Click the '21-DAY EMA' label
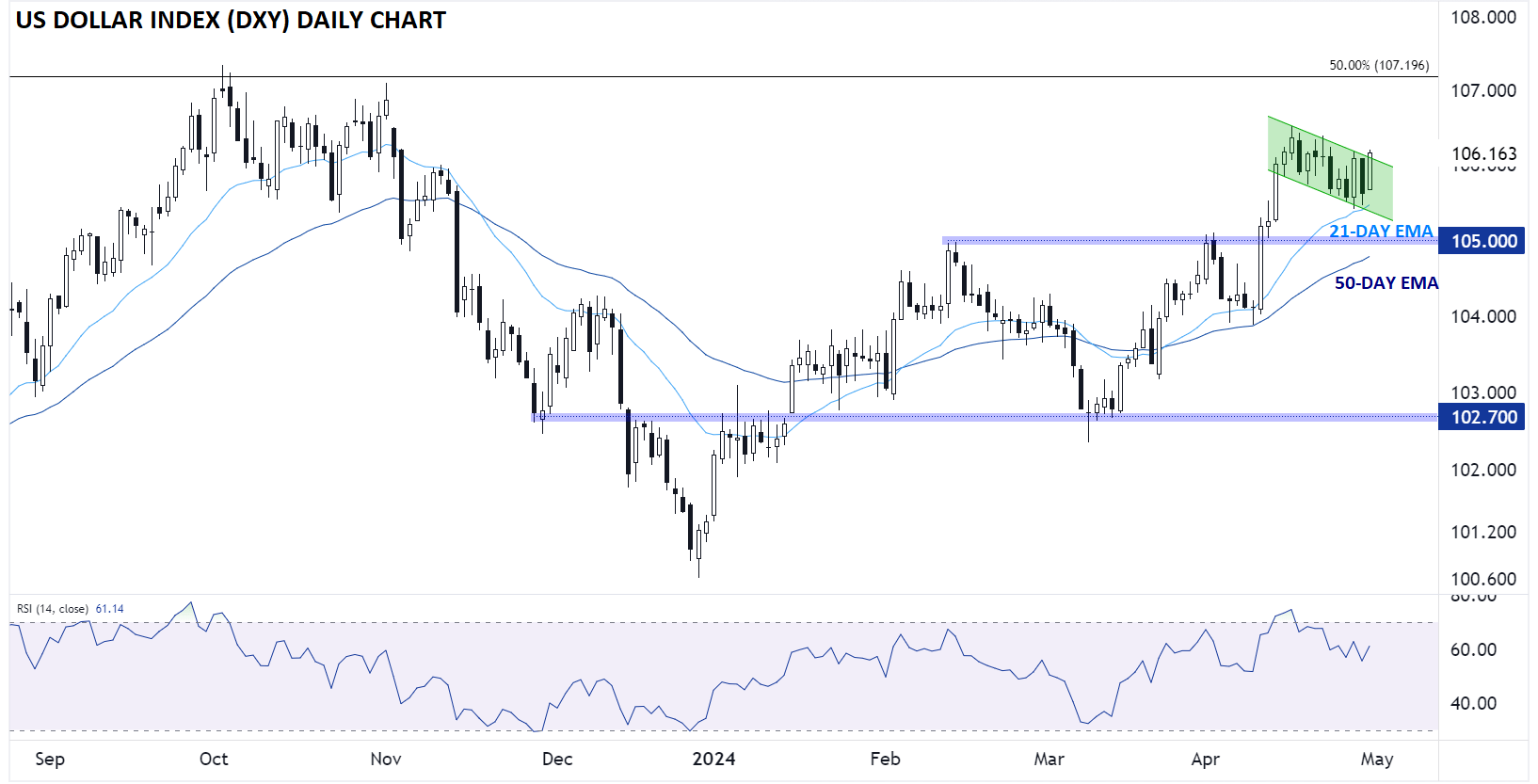Viewport: 1538px width, 784px height. click(x=1381, y=231)
